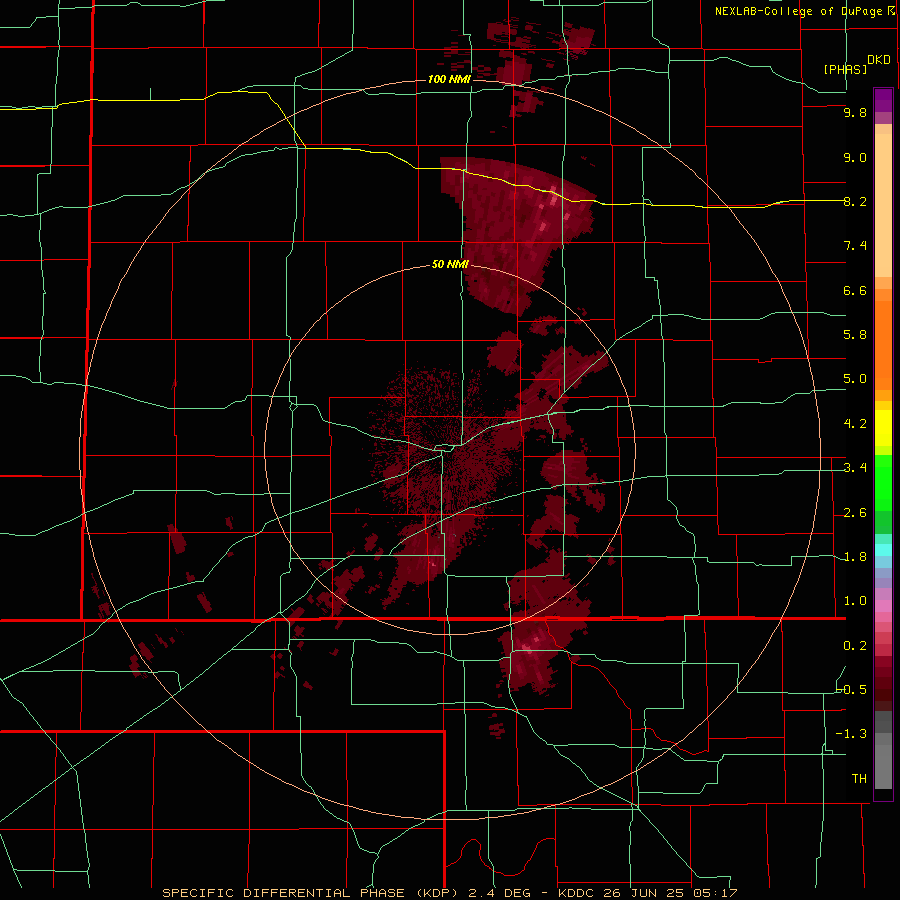Click the DKD label above the color scale

(878, 59)
